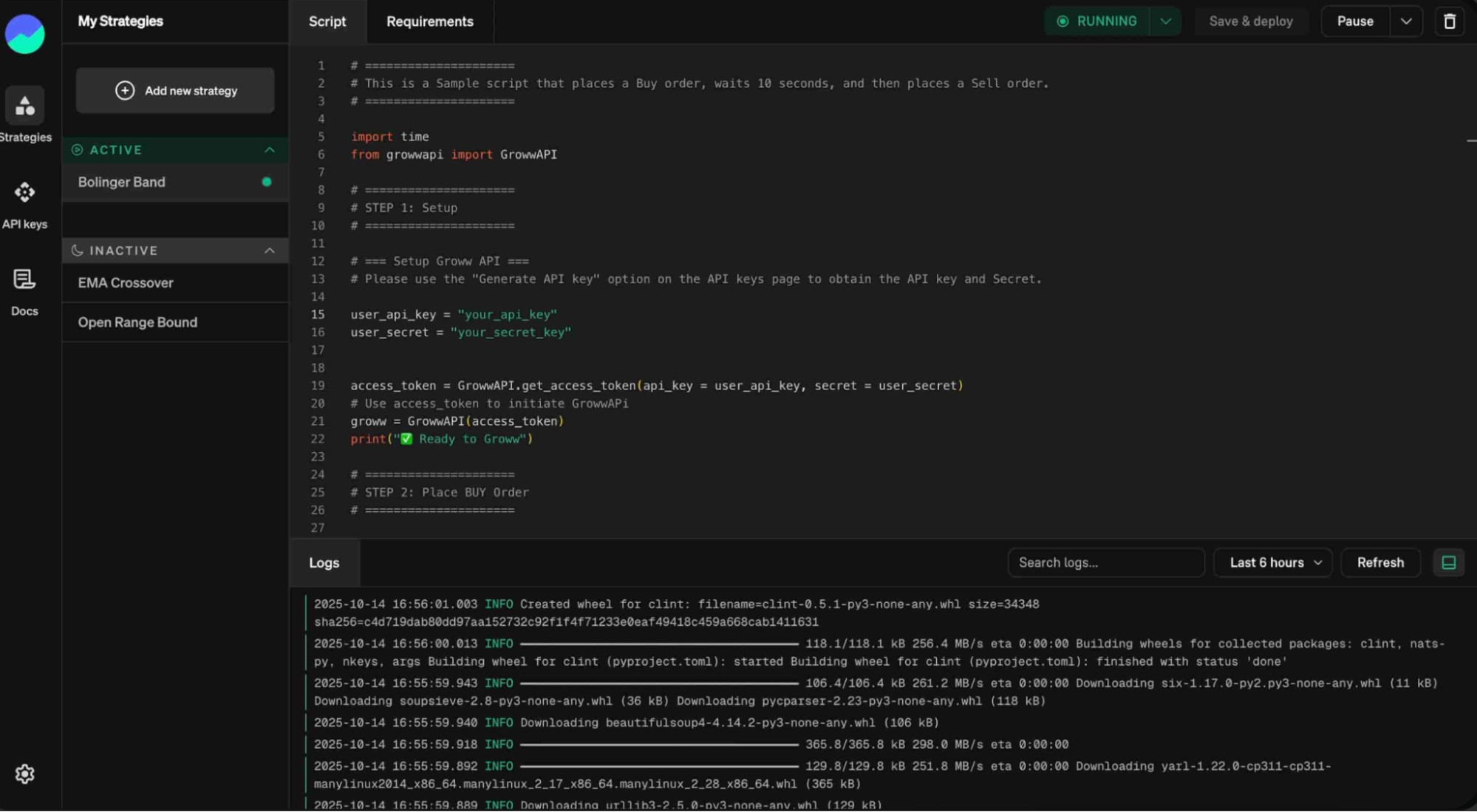The height and width of the screenshot is (812, 1477).
Task: Select the Script tab
Action: pyautogui.click(x=327, y=21)
